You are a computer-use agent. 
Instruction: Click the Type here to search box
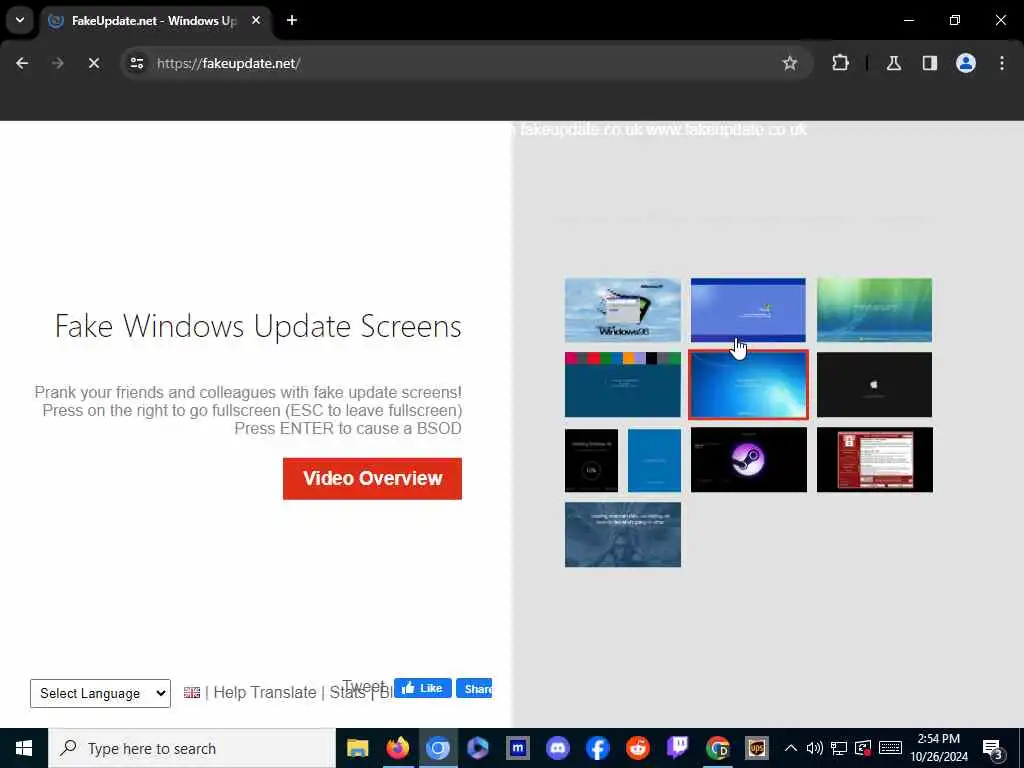tap(191, 748)
